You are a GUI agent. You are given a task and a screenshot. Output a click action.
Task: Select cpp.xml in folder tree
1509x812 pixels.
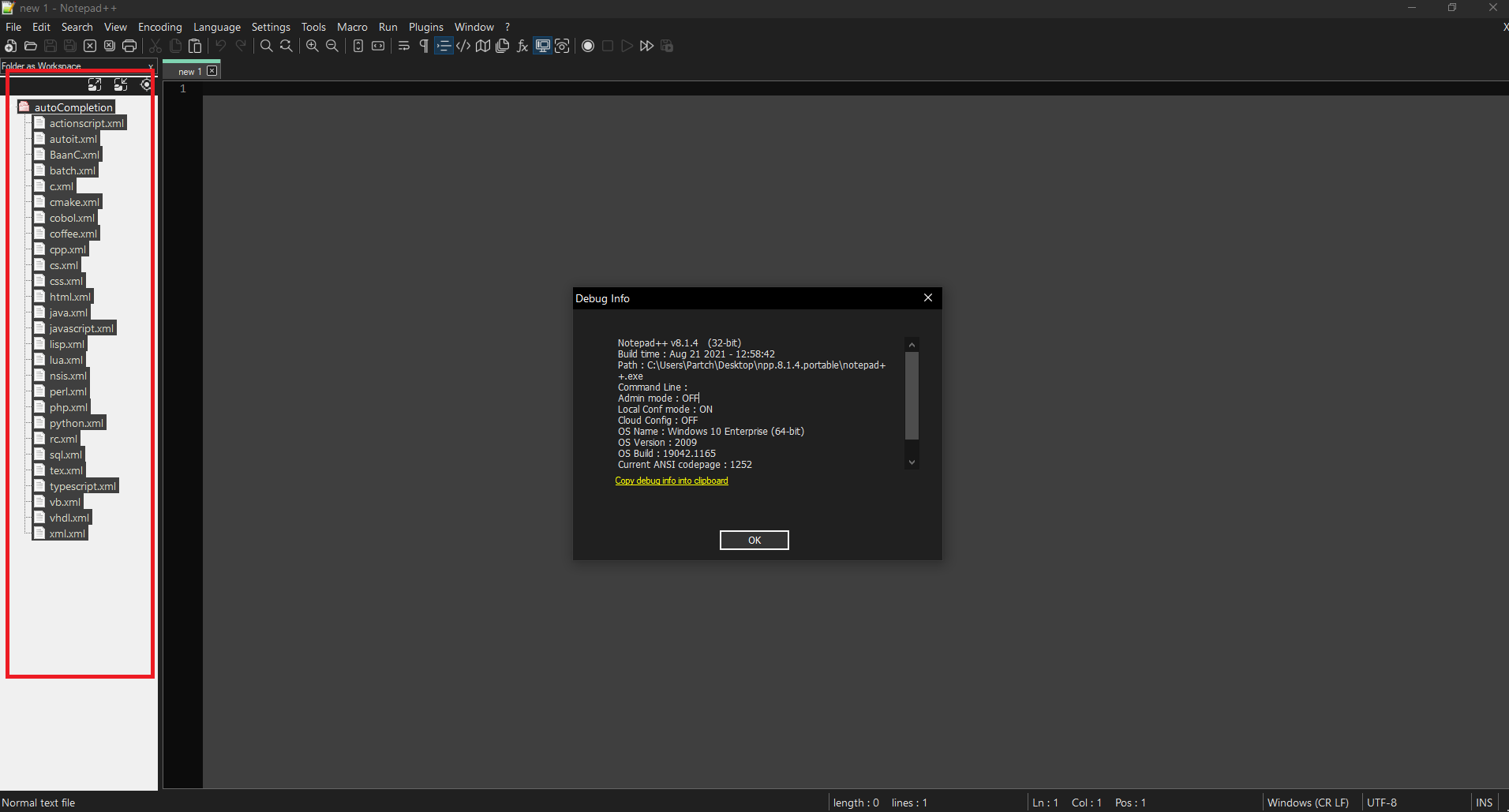coord(68,249)
